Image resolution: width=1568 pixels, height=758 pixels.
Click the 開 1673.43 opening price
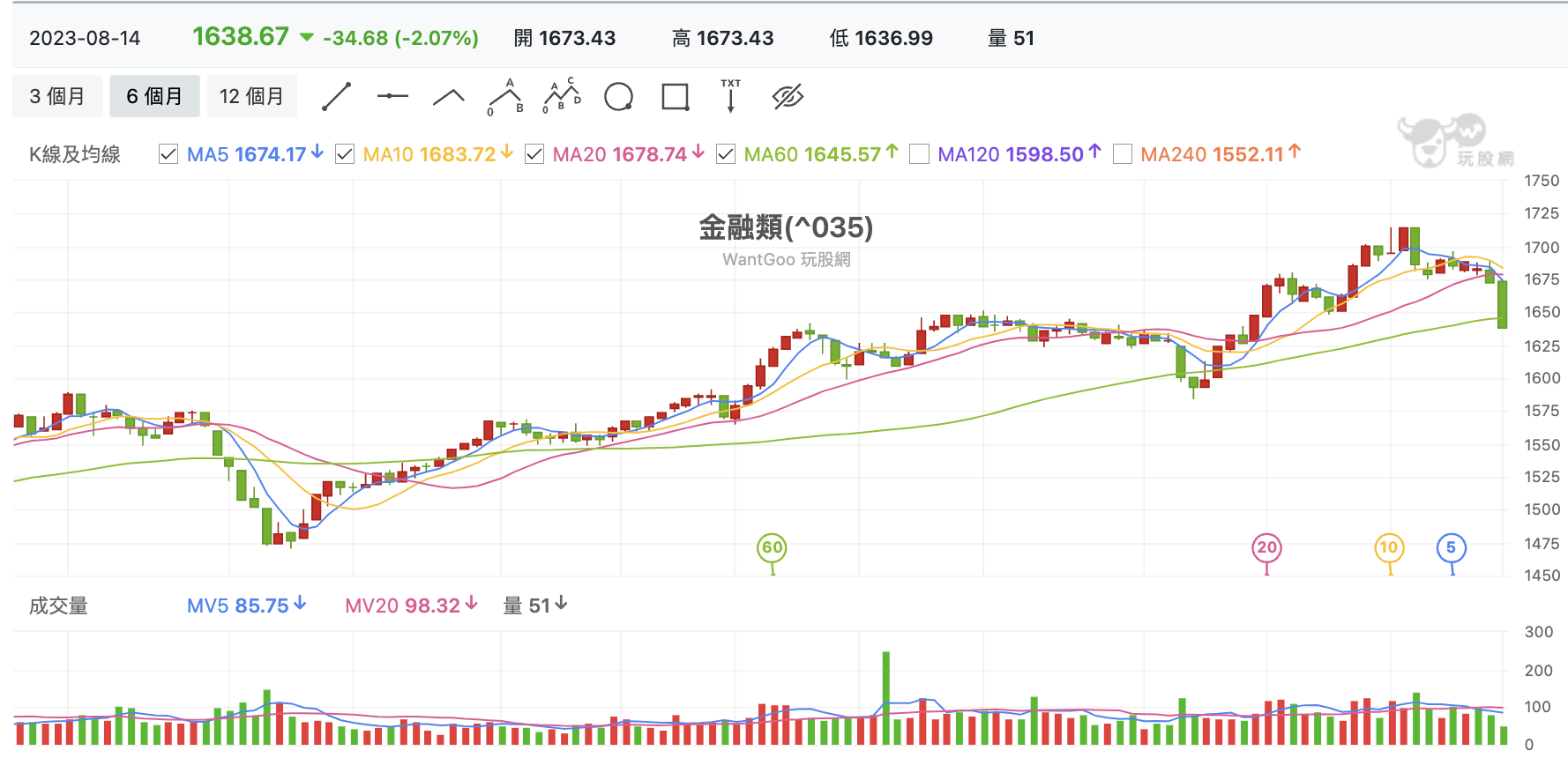click(x=564, y=38)
